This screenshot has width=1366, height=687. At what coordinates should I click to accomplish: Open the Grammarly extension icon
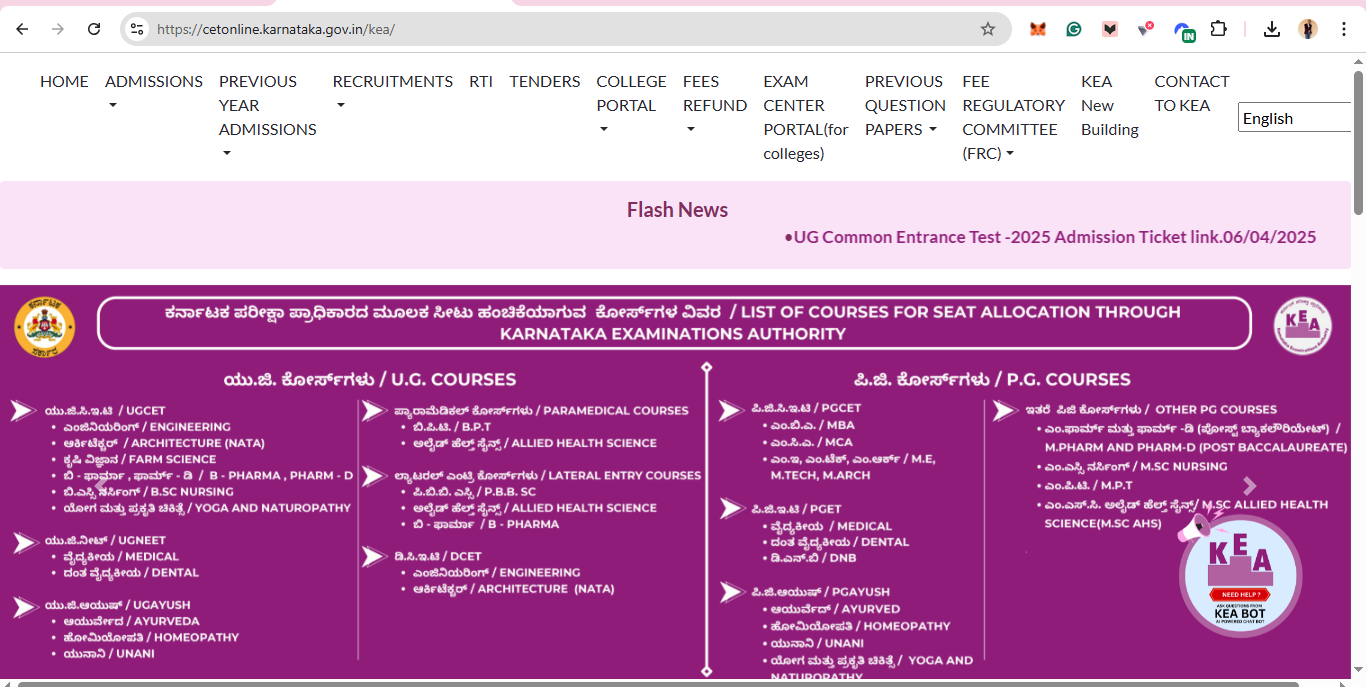click(1074, 29)
